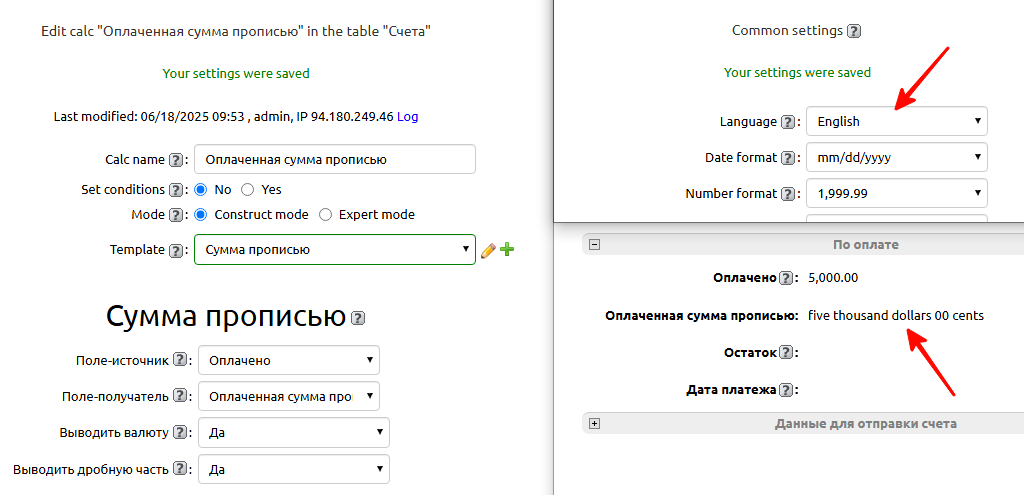Click the pencil edit template icon
This screenshot has width=1024, height=495.
pos(488,250)
